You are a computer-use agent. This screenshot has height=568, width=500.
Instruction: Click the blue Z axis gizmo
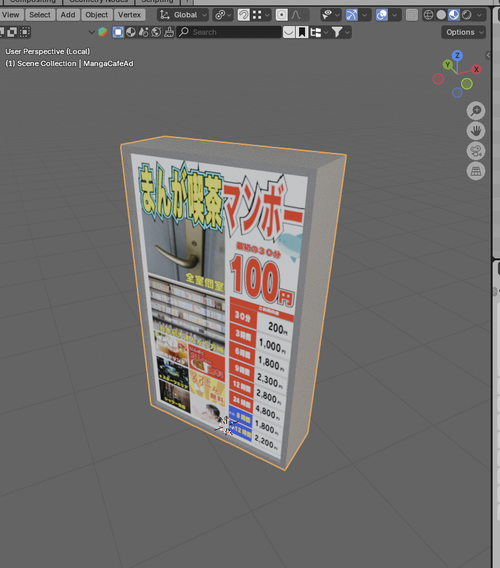(x=457, y=55)
